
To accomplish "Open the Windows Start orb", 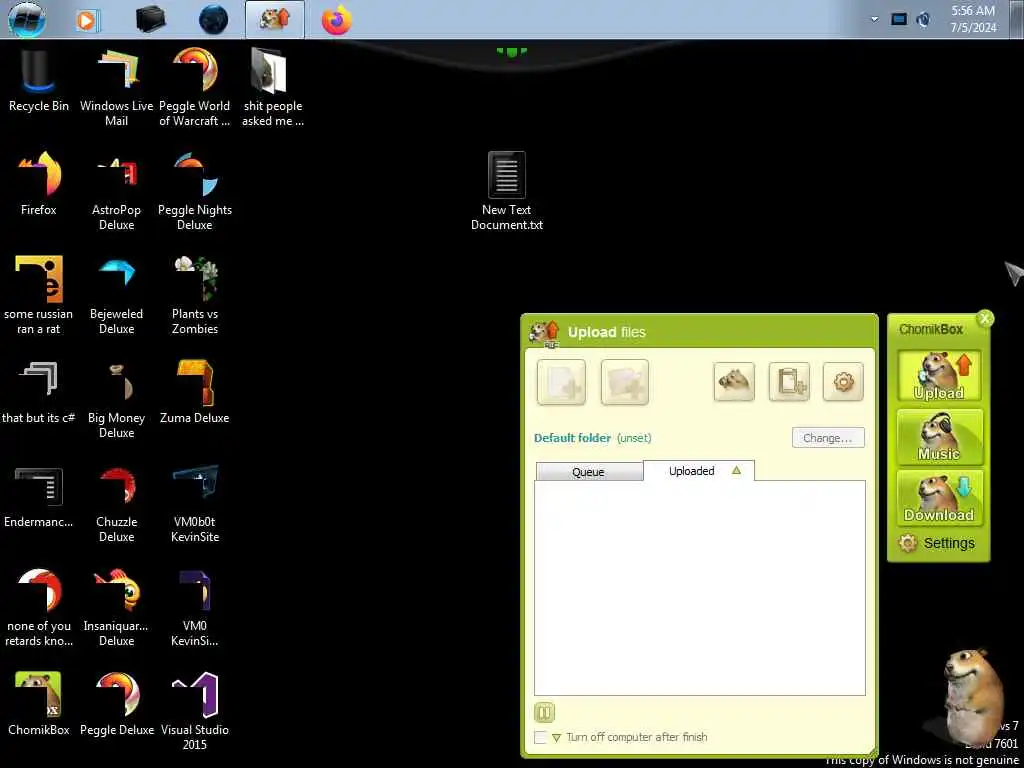I will 27,19.
